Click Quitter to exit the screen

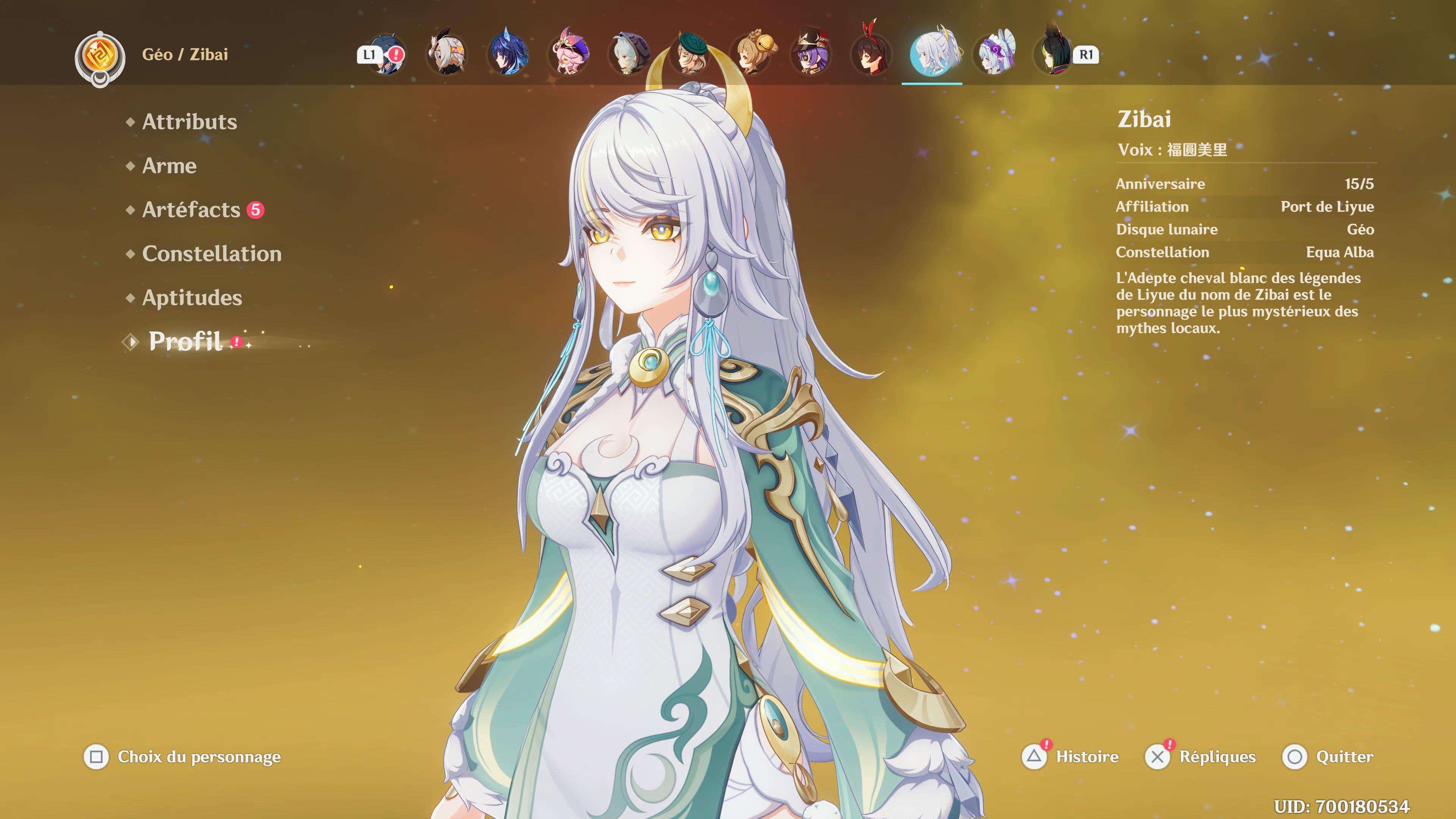pyautogui.click(x=1328, y=756)
